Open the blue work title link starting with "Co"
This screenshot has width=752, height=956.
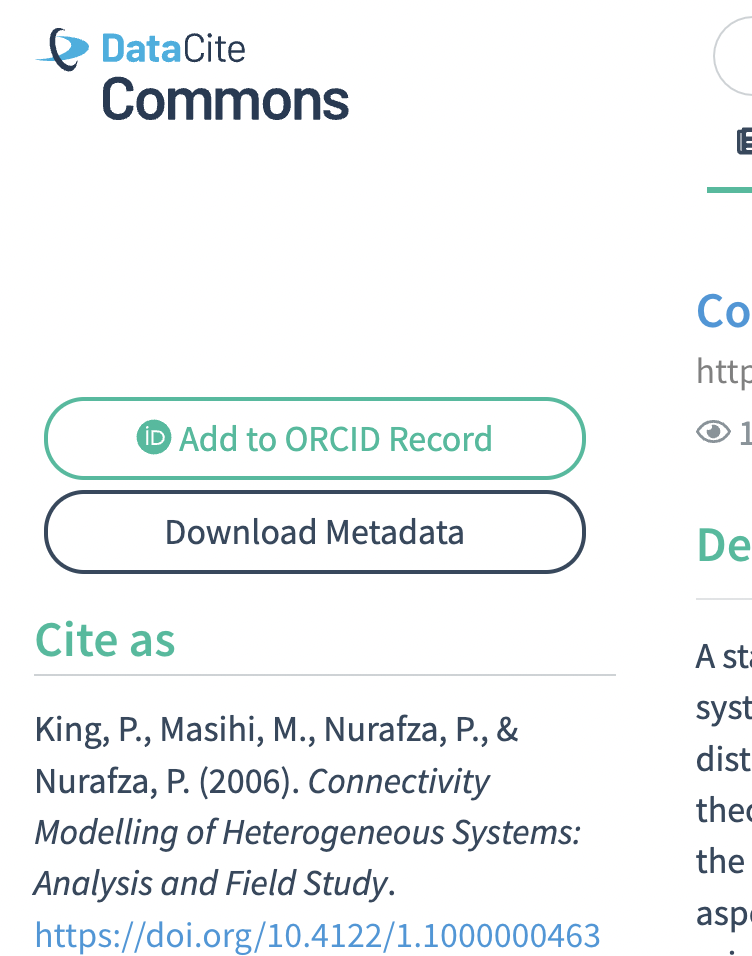click(724, 312)
